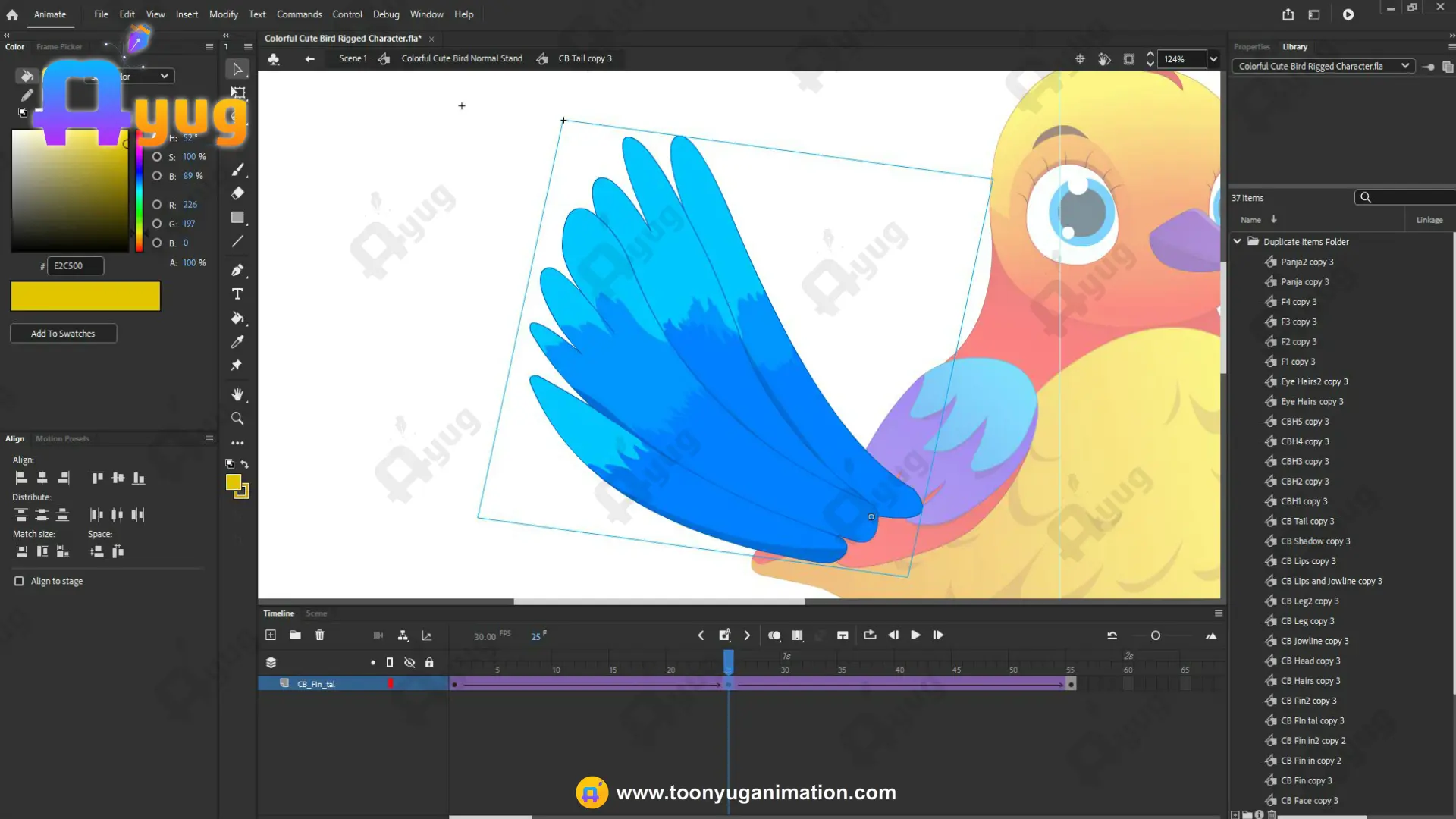Open the library document dropdown

(1323, 66)
